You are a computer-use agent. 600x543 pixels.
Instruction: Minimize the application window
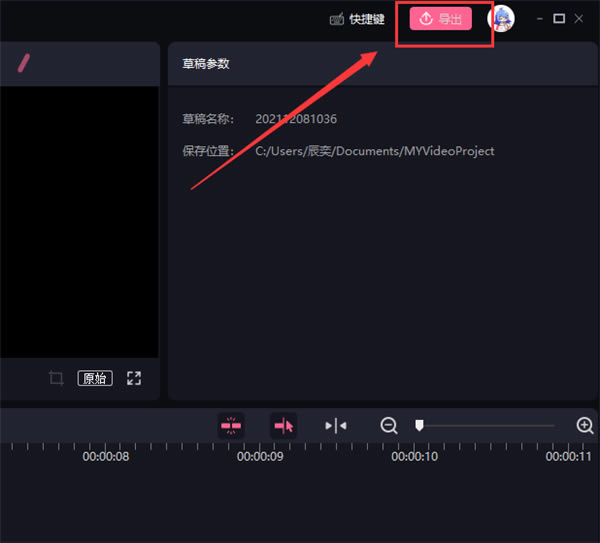pyautogui.click(x=540, y=18)
